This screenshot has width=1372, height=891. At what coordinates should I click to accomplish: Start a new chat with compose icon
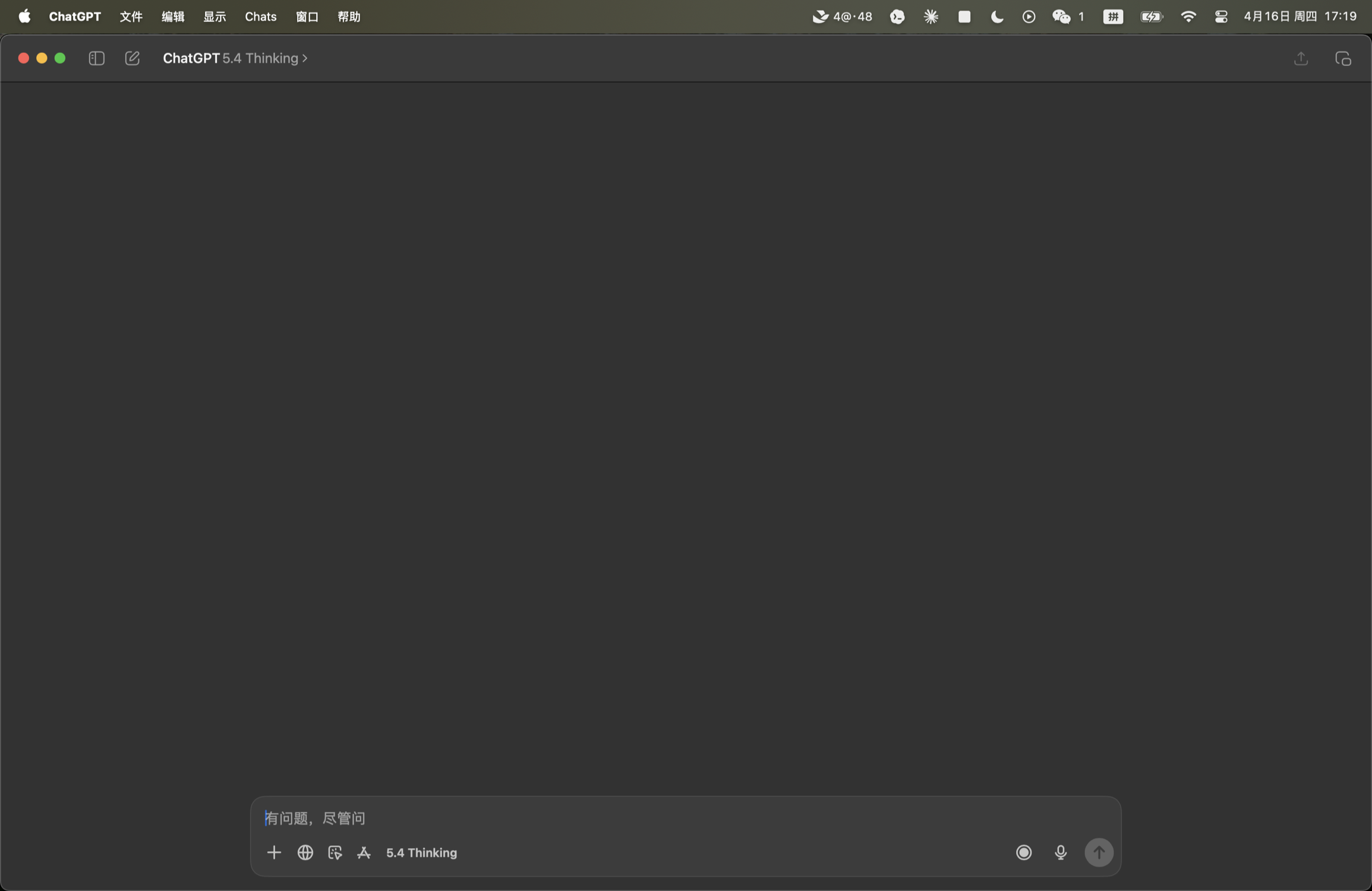tap(132, 58)
